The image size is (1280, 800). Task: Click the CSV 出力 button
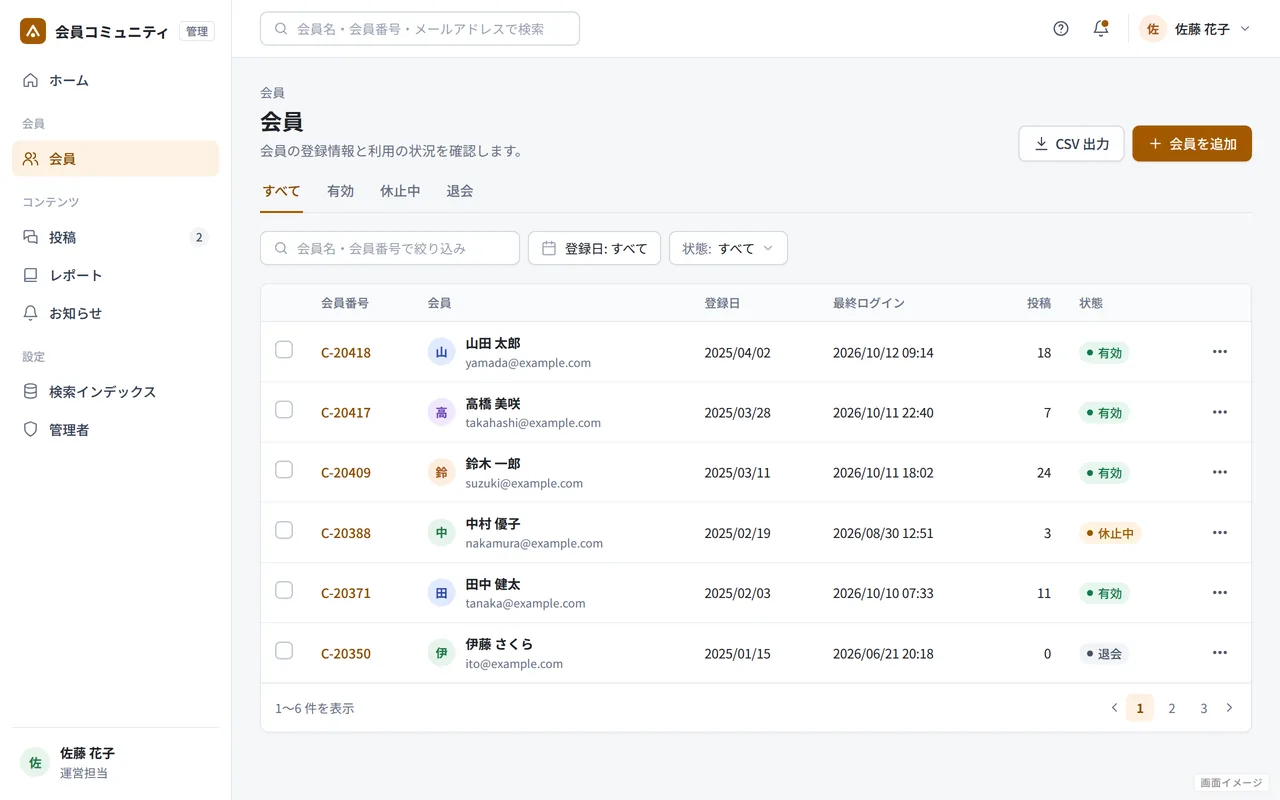pos(1071,144)
